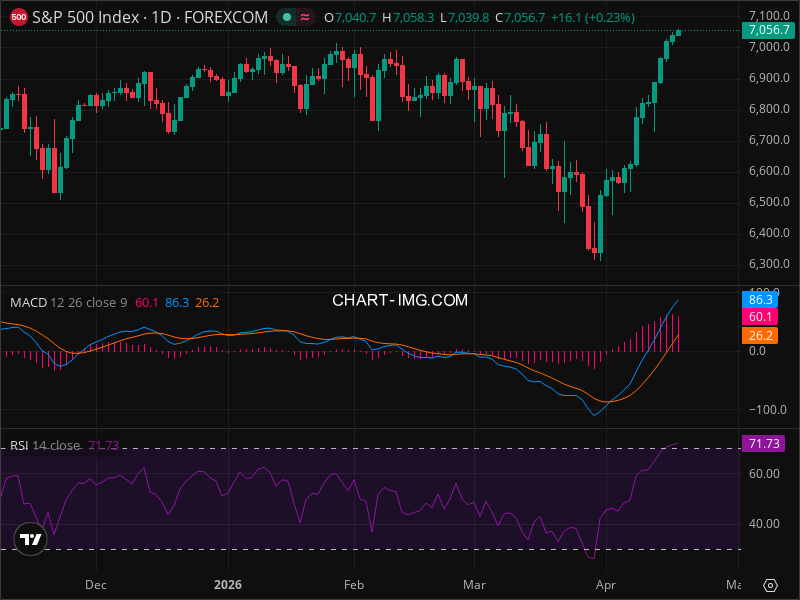Click the RSI axis 40.00 label

[764, 524]
